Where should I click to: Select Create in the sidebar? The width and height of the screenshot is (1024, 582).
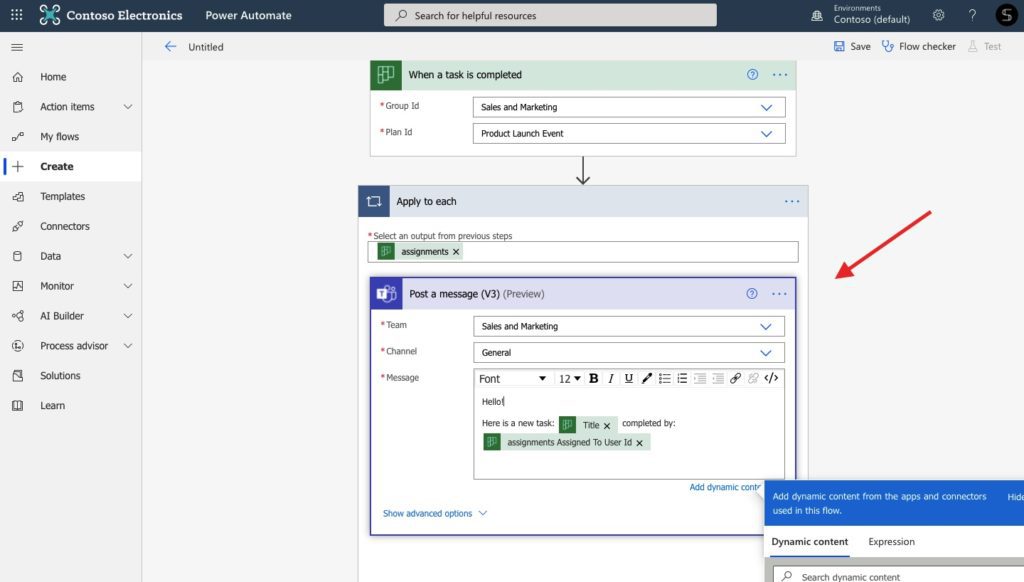pos(71,167)
